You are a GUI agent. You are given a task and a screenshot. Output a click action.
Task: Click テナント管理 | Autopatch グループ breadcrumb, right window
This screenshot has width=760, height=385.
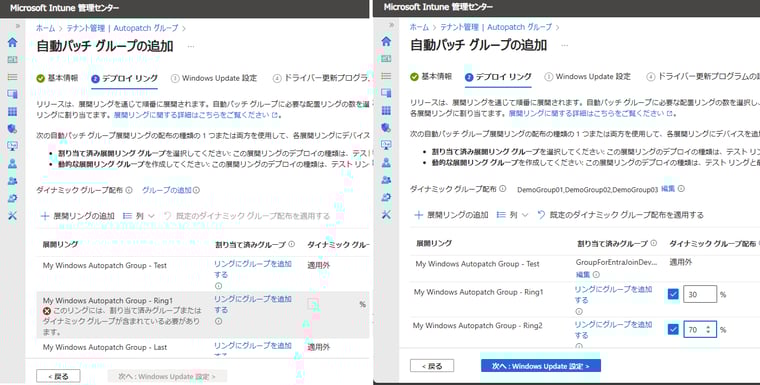[496, 27]
